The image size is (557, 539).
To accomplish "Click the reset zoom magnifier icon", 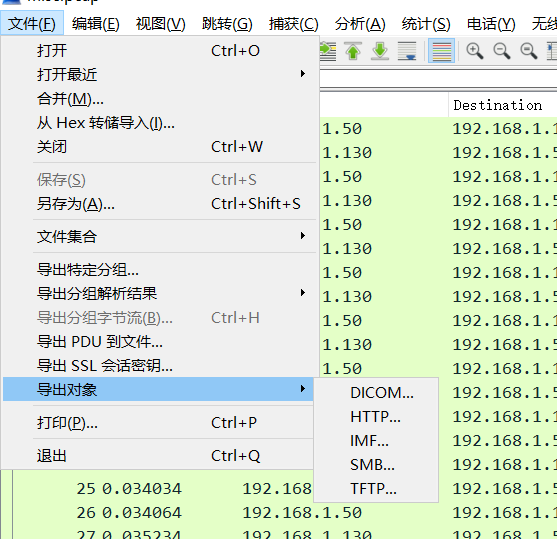I will pyautogui.click(x=529, y=51).
